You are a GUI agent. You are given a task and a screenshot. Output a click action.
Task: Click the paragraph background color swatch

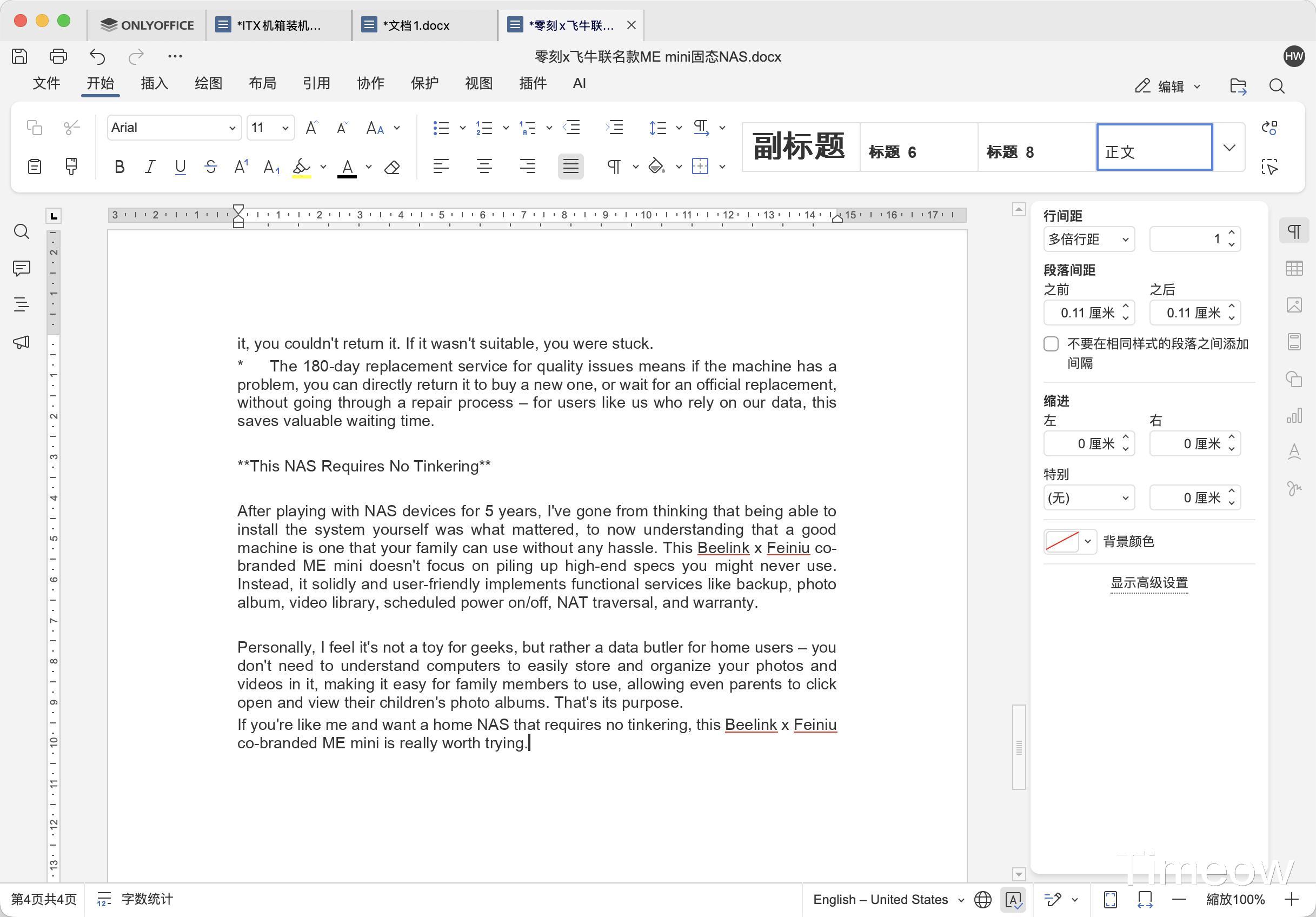[1061, 542]
